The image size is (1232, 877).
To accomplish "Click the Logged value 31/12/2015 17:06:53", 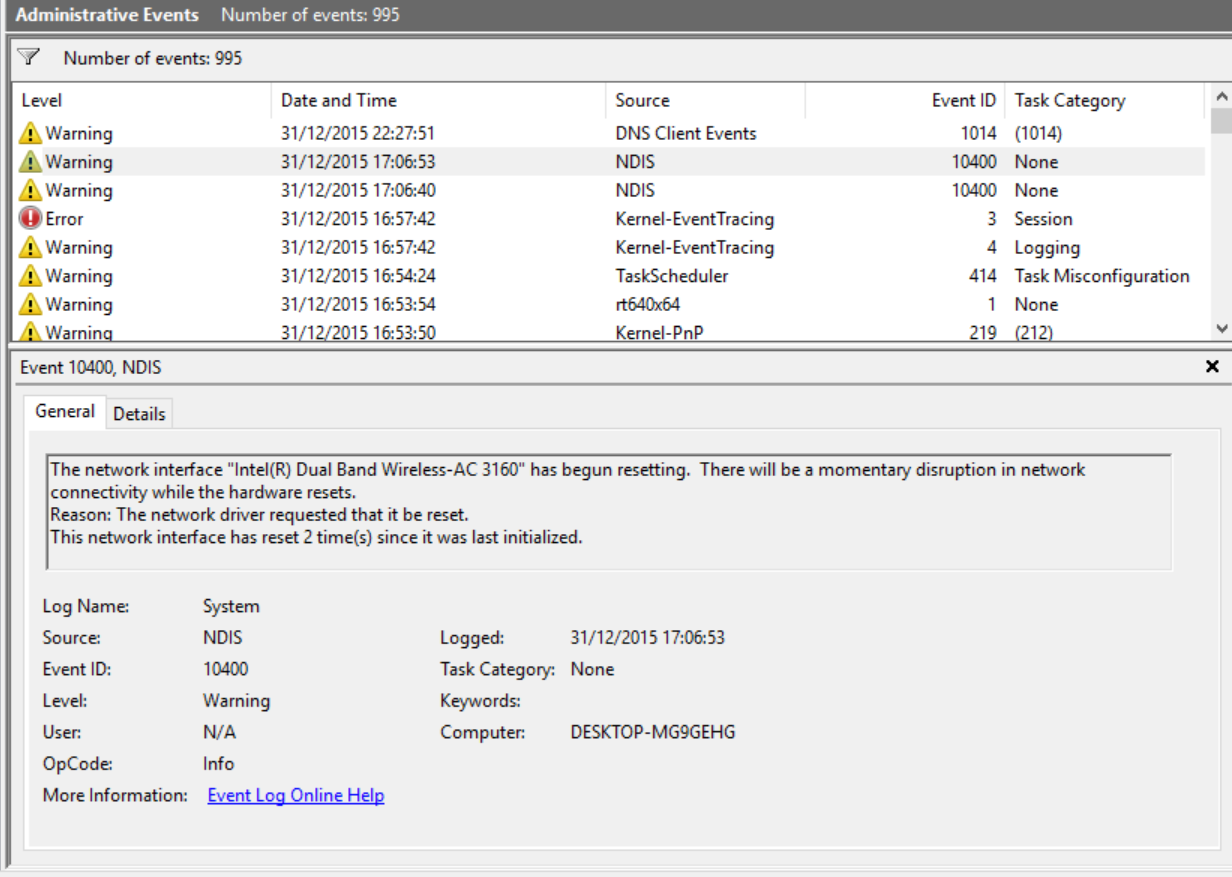I will tap(648, 638).
